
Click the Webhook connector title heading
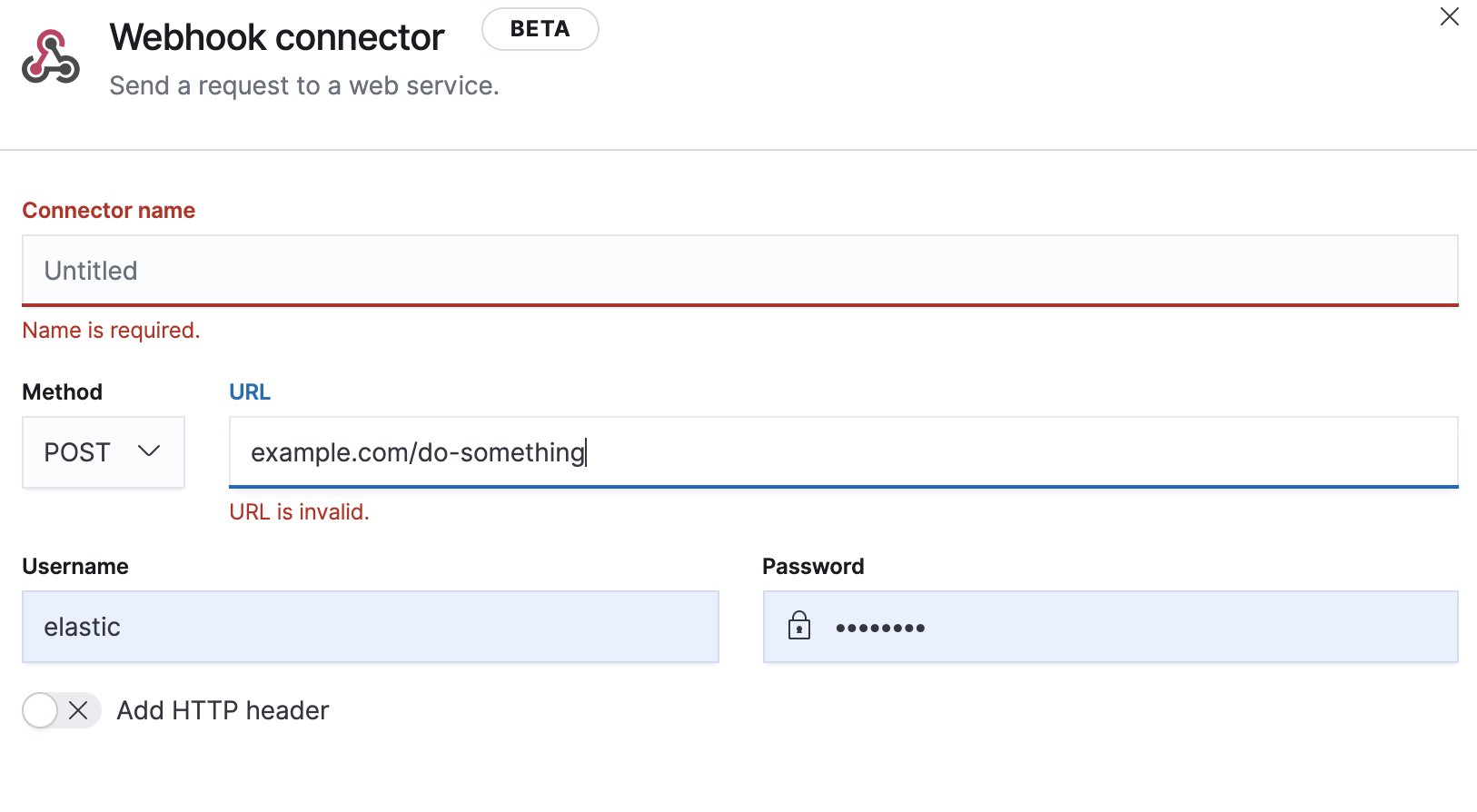click(277, 38)
